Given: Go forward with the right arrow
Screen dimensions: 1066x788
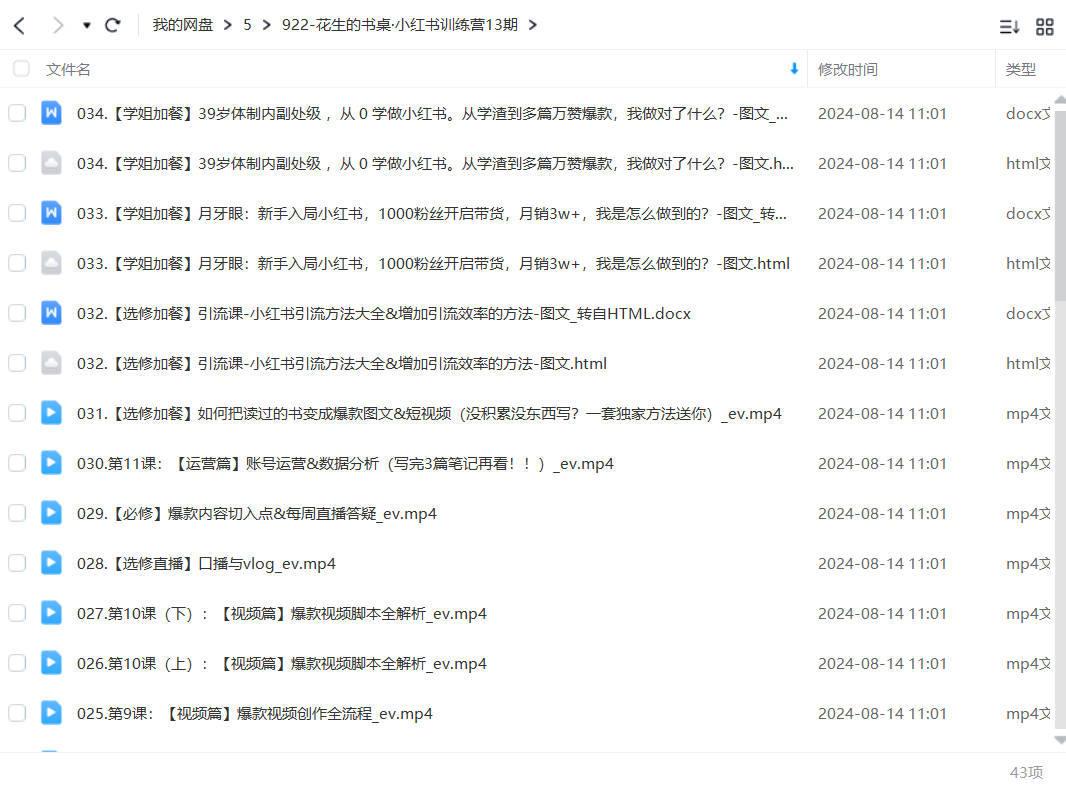Looking at the screenshot, I should coord(58,26).
